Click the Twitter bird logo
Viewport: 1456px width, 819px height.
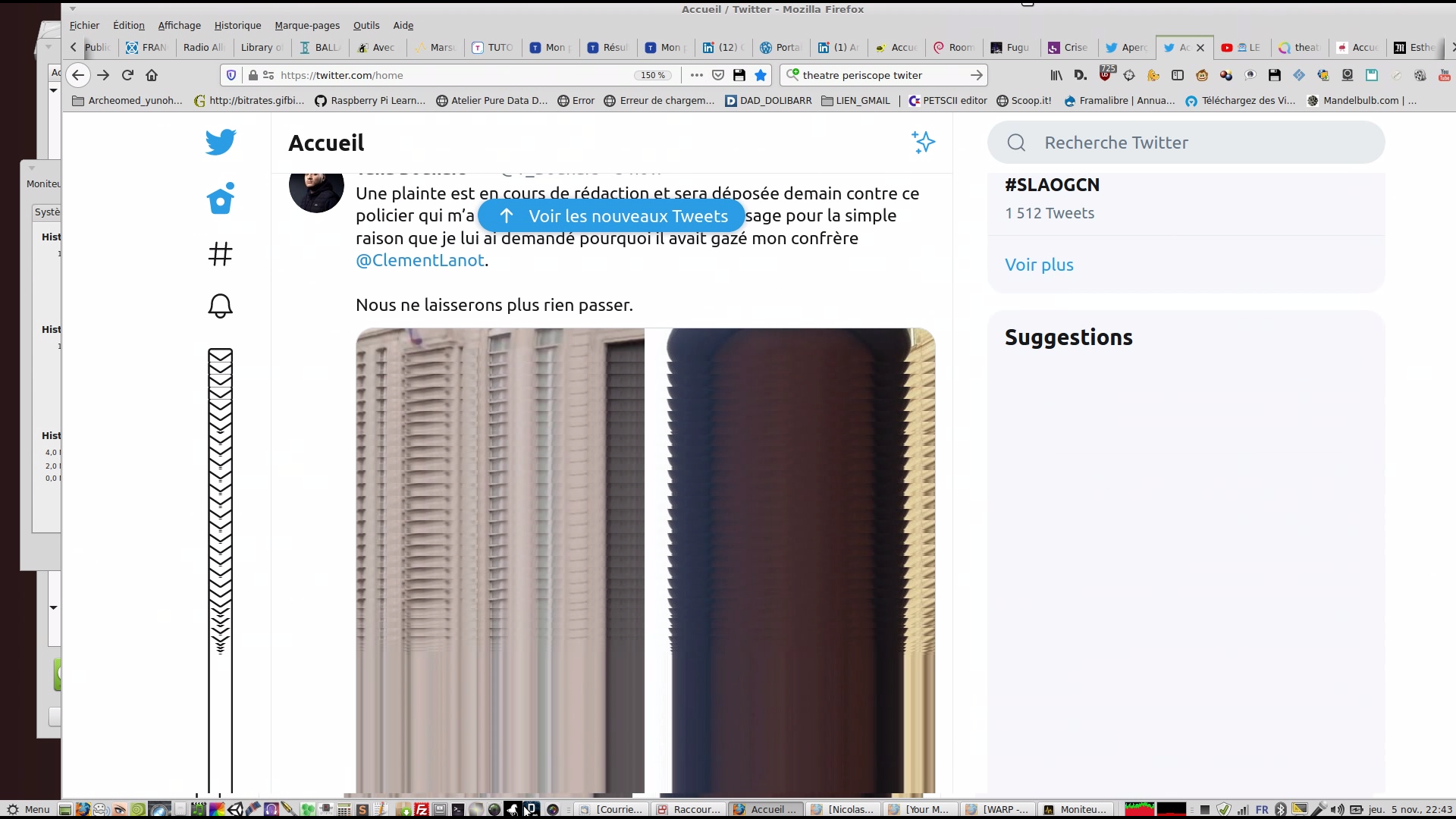(x=221, y=142)
